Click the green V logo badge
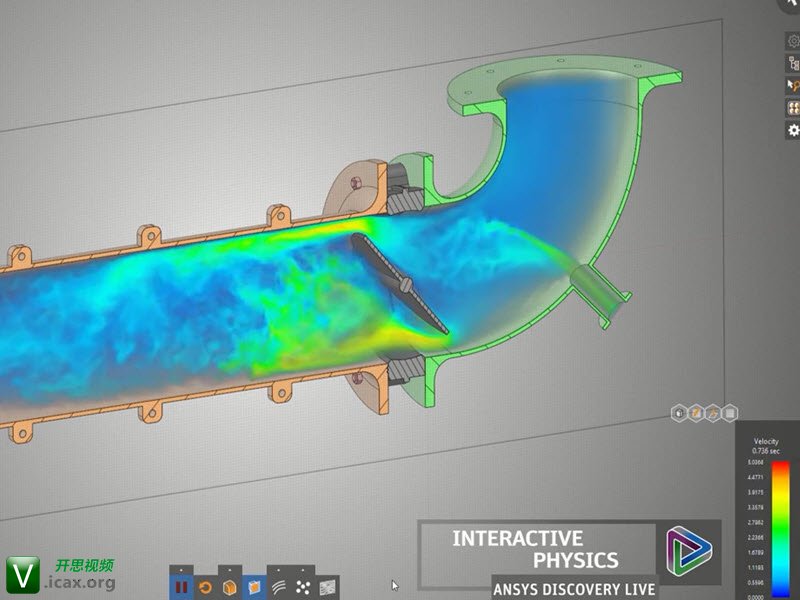This screenshot has height=600, width=800. click(x=23, y=575)
